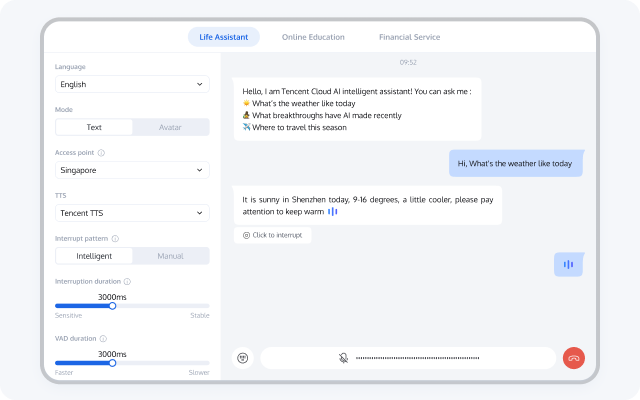640x400 pixels.
Task: Click the Interruption duration info icon
Action: 127,282
